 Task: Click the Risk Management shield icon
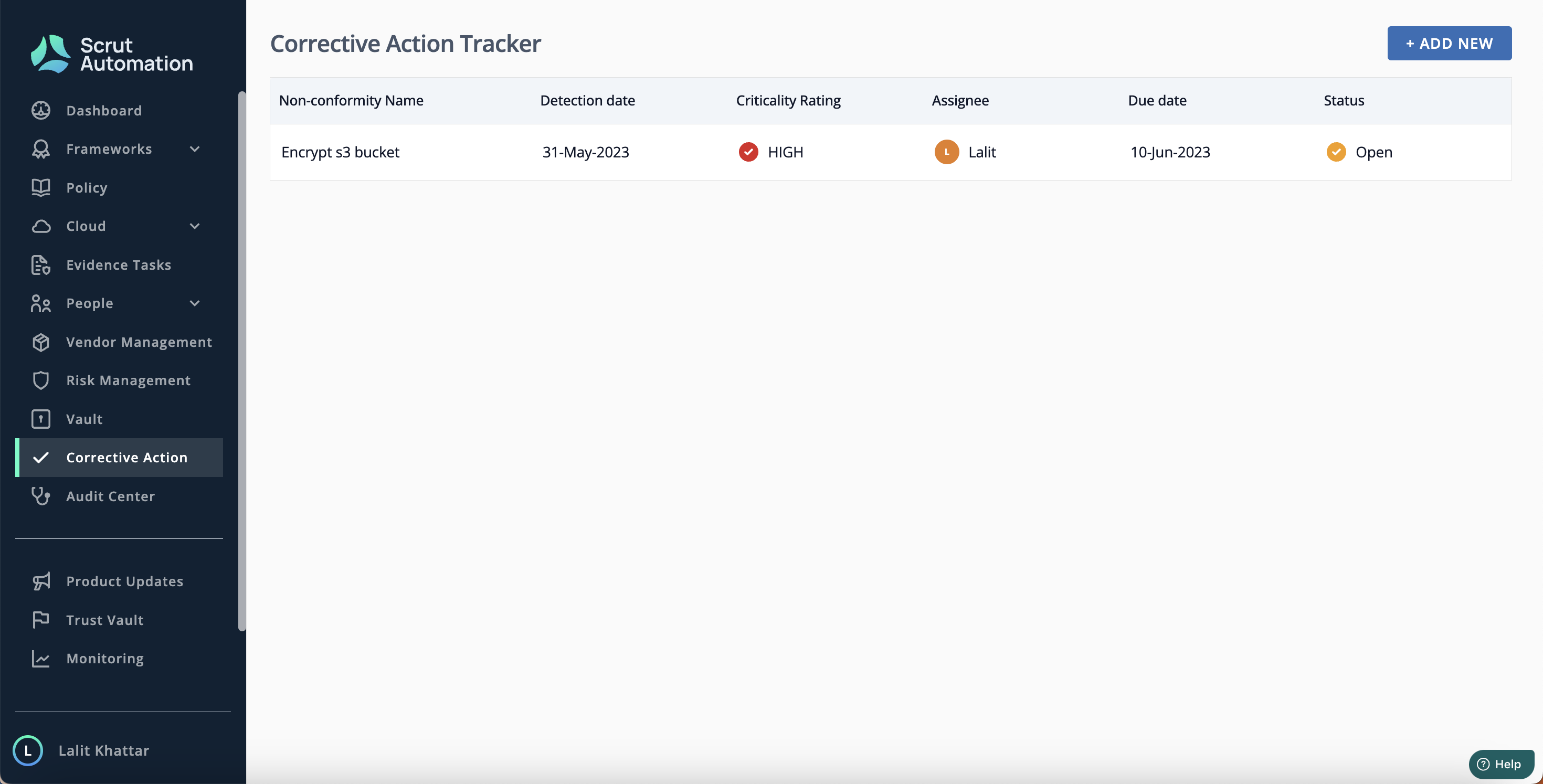click(41, 380)
